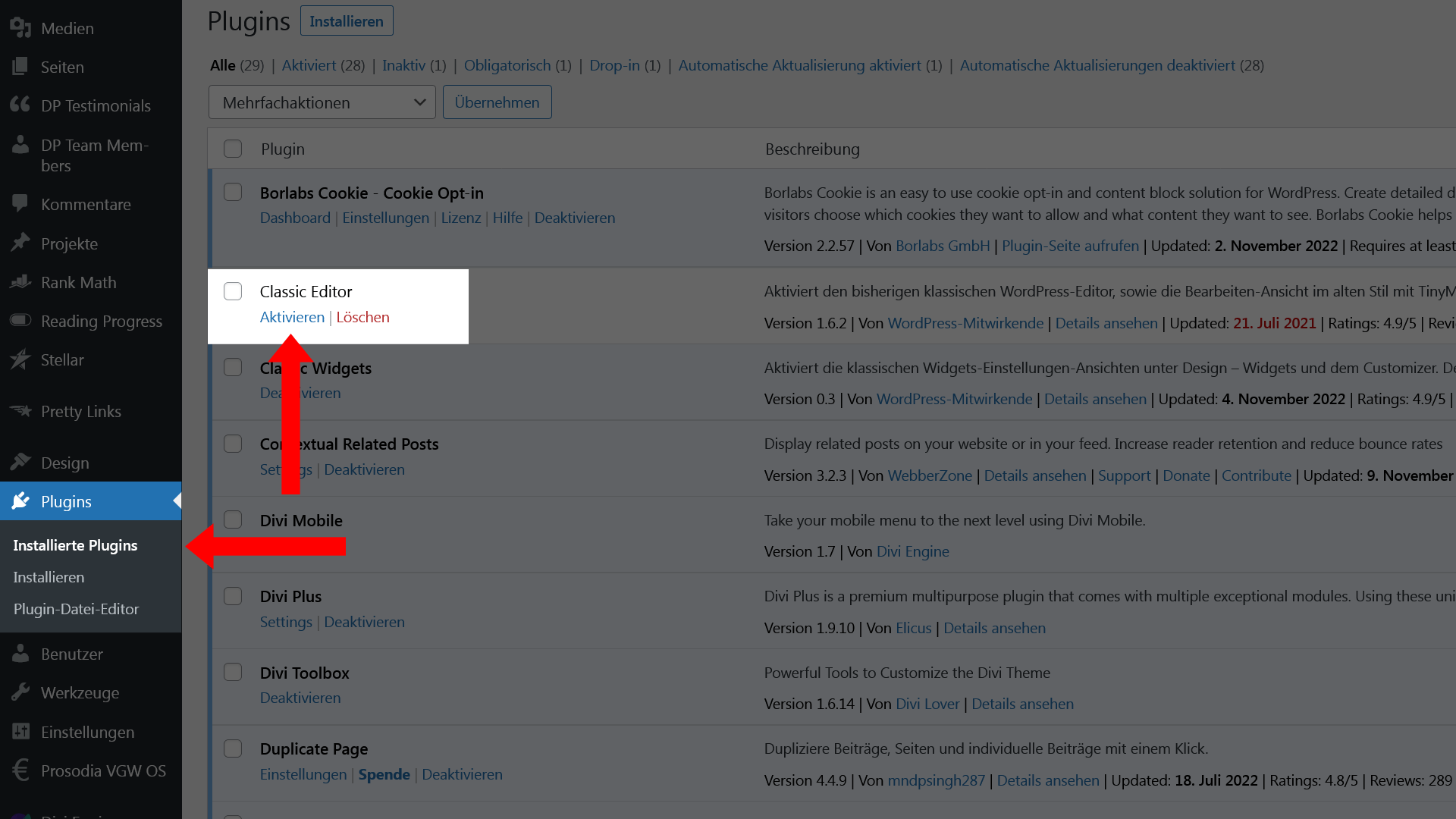1456x819 pixels.
Task: Click Installieren button to add plugin
Action: click(346, 20)
